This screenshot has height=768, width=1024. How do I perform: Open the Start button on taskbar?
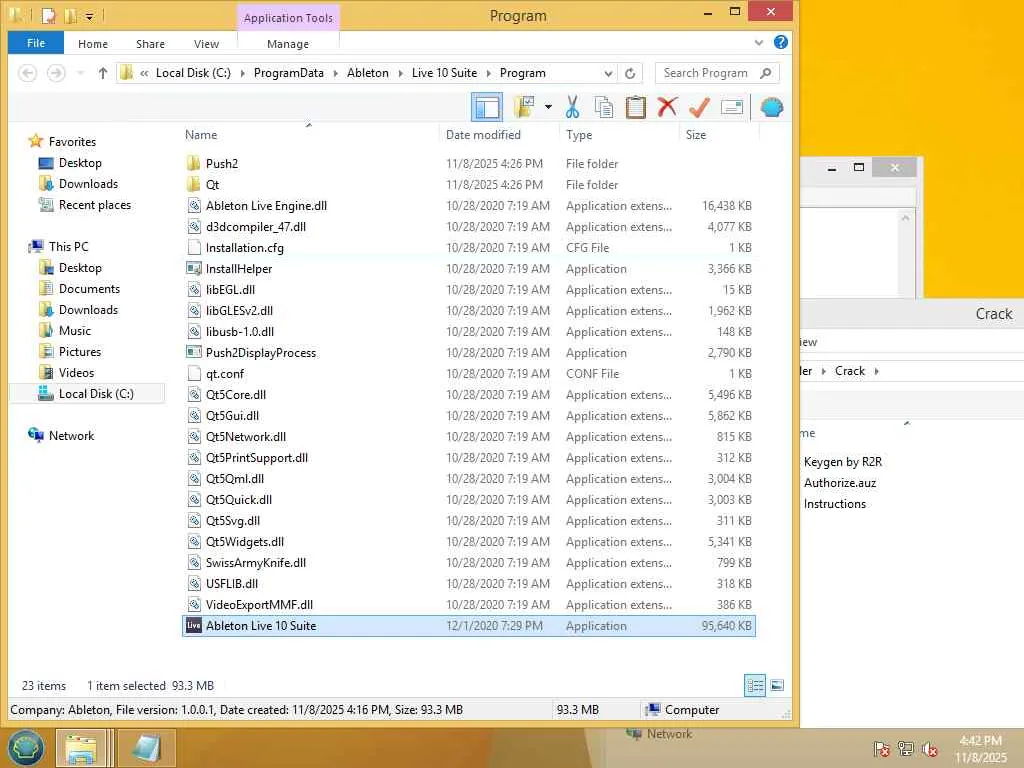click(25, 748)
